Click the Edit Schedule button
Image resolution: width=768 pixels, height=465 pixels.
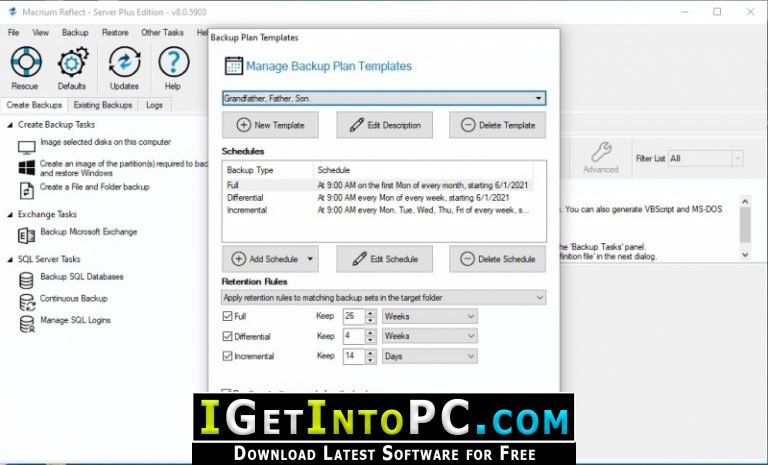[x=384, y=259]
